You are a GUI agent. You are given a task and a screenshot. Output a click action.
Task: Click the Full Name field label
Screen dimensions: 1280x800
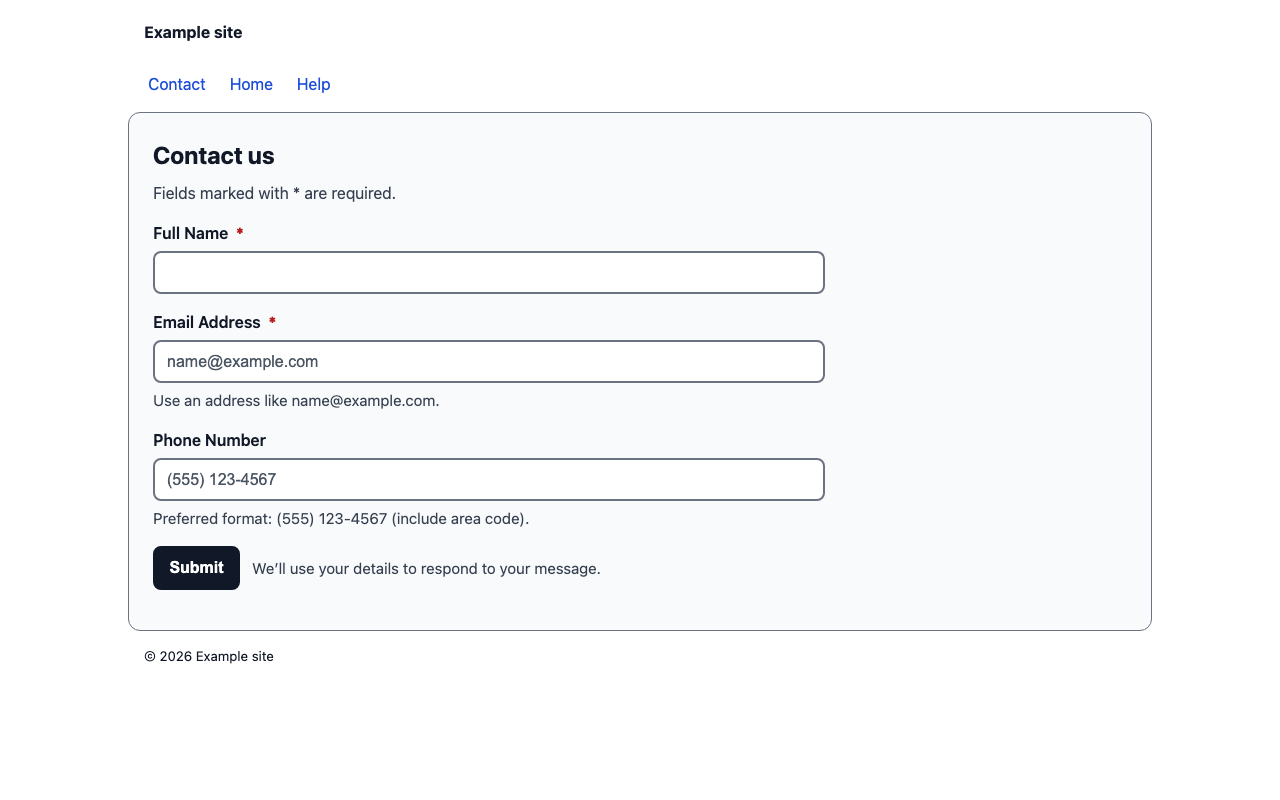(x=190, y=233)
